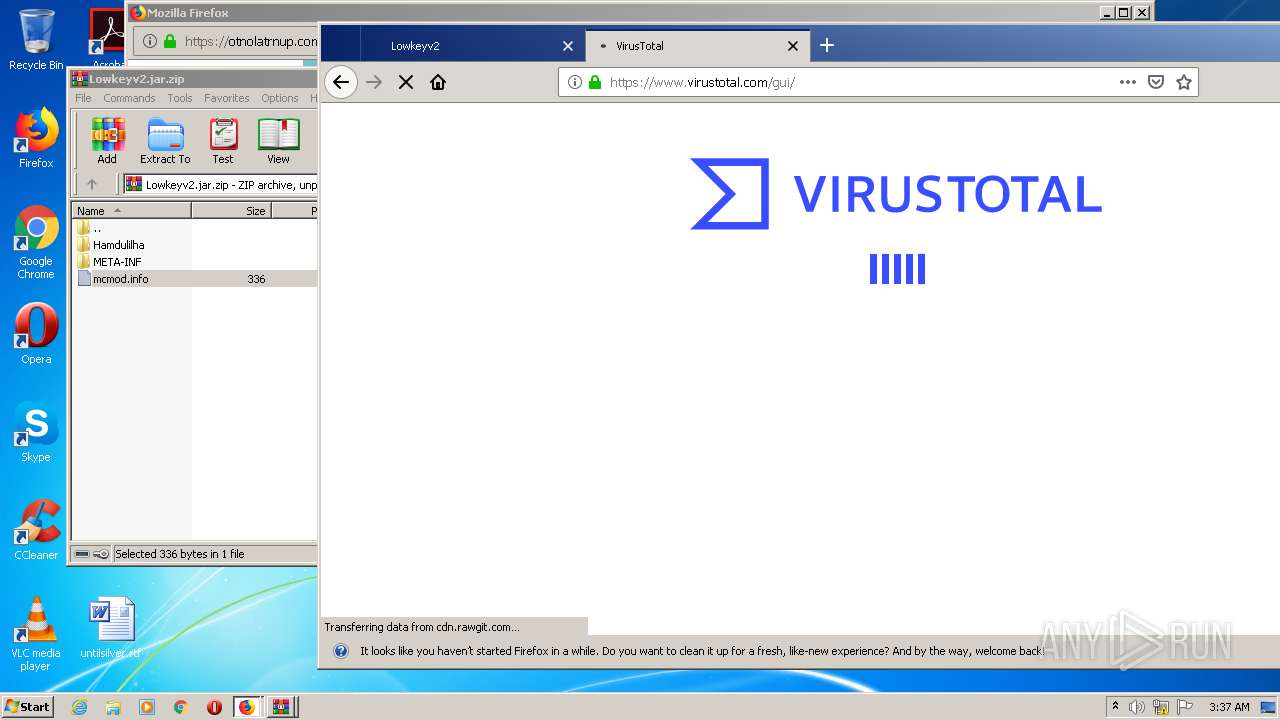Open Windows Media Player from the taskbar
Viewport: 1280px width, 720px height.
[x=147, y=707]
